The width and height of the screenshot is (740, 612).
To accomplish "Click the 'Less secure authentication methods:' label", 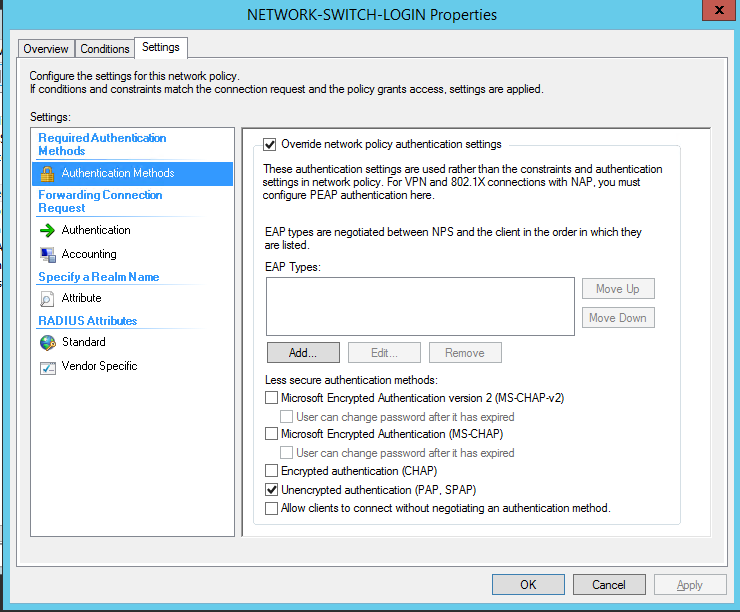I will pos(351,380).
